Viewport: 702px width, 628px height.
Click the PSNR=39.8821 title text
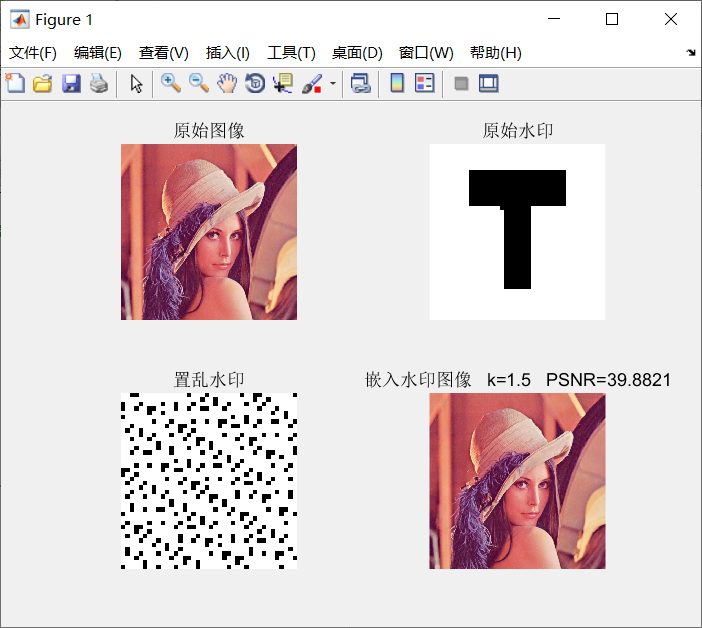608,380
